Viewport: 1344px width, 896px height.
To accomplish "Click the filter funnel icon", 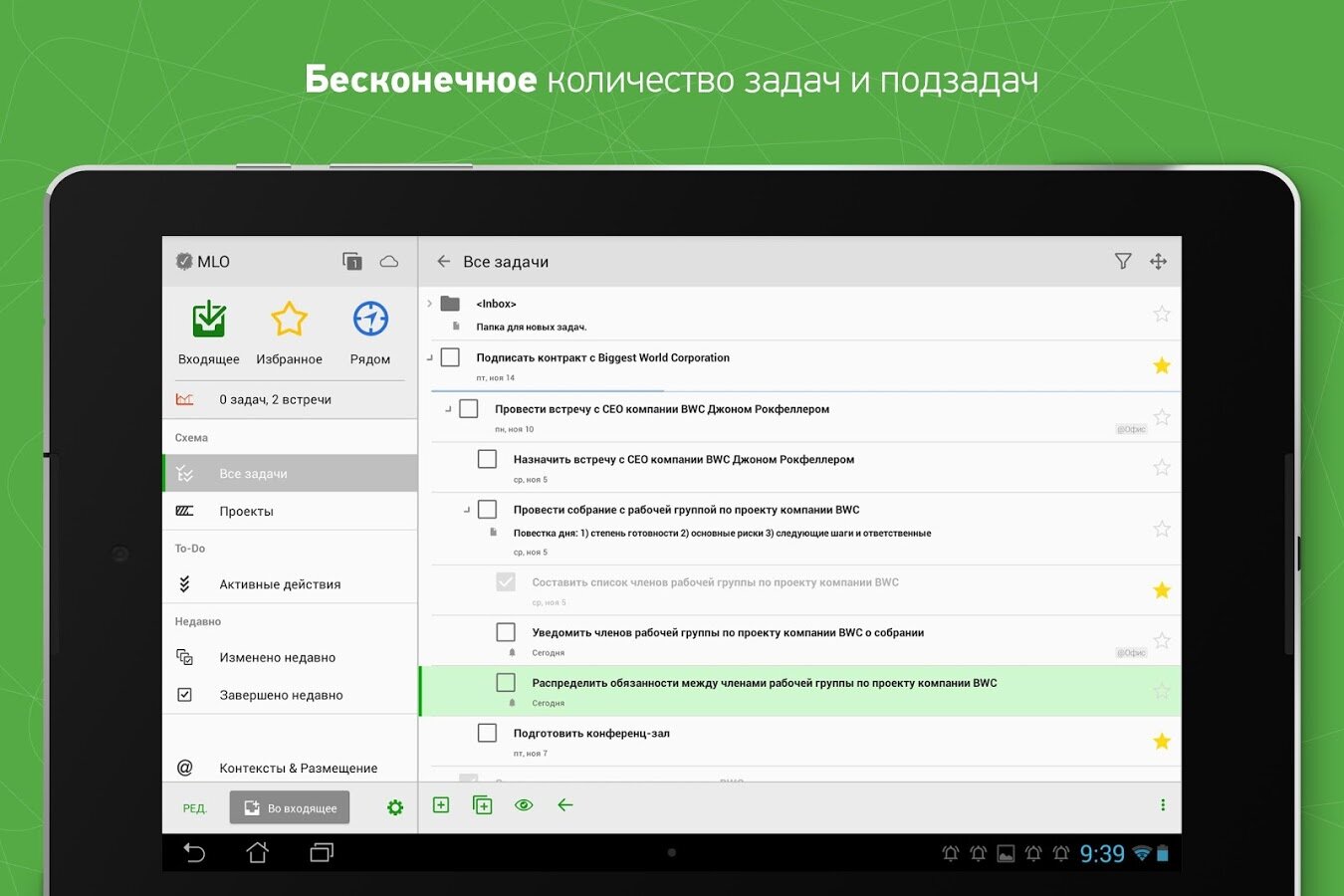I will point(1123,262).
